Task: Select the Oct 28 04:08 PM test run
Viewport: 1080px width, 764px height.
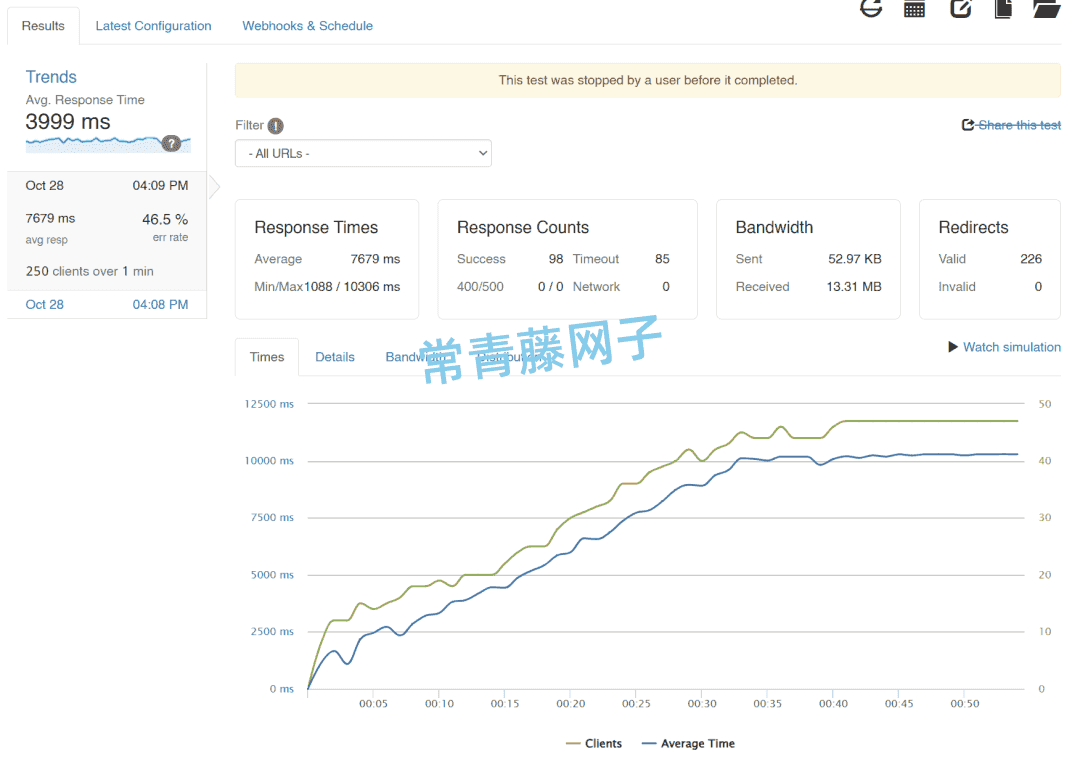Action: point(107,304)
